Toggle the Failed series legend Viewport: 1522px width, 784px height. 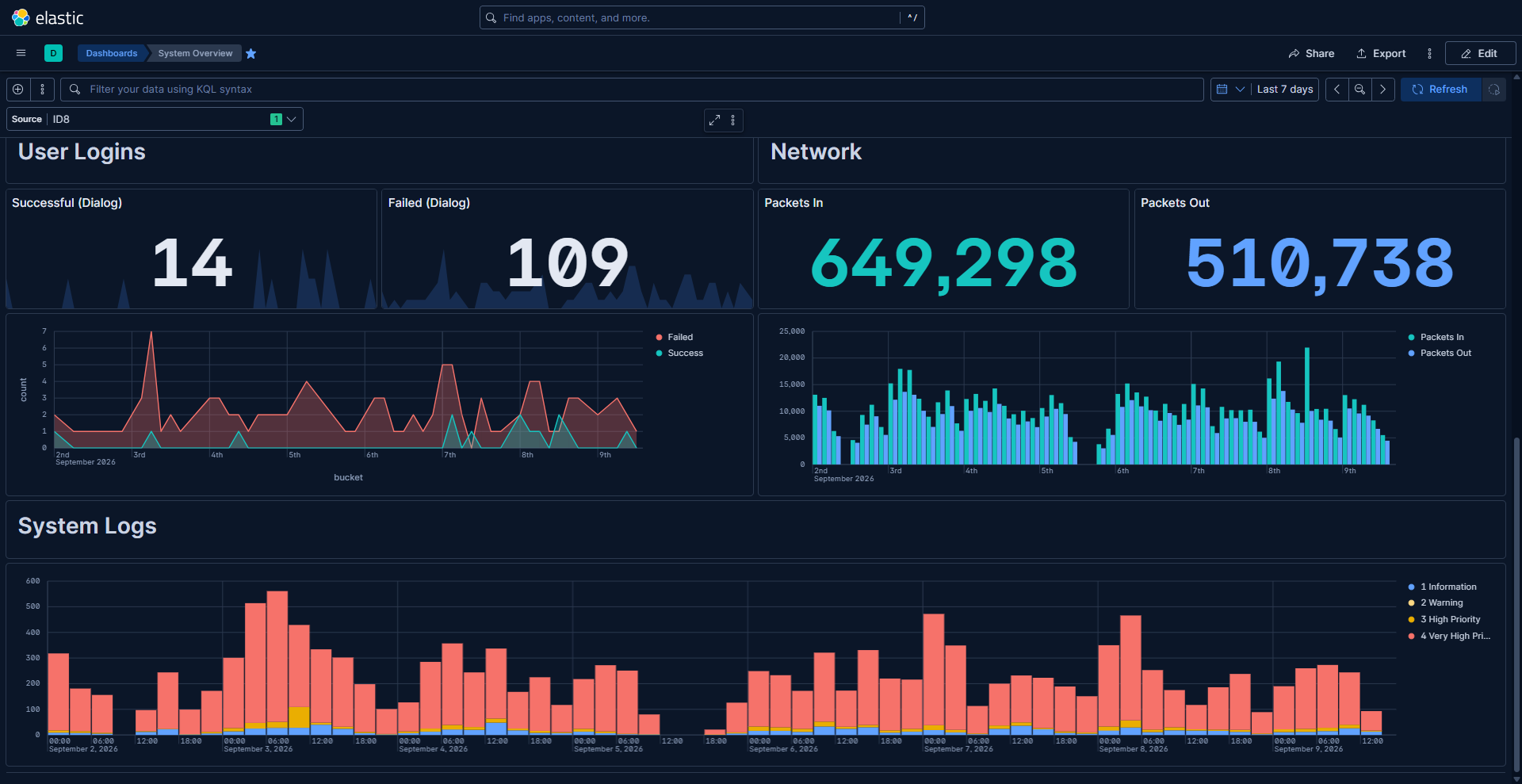679,337
